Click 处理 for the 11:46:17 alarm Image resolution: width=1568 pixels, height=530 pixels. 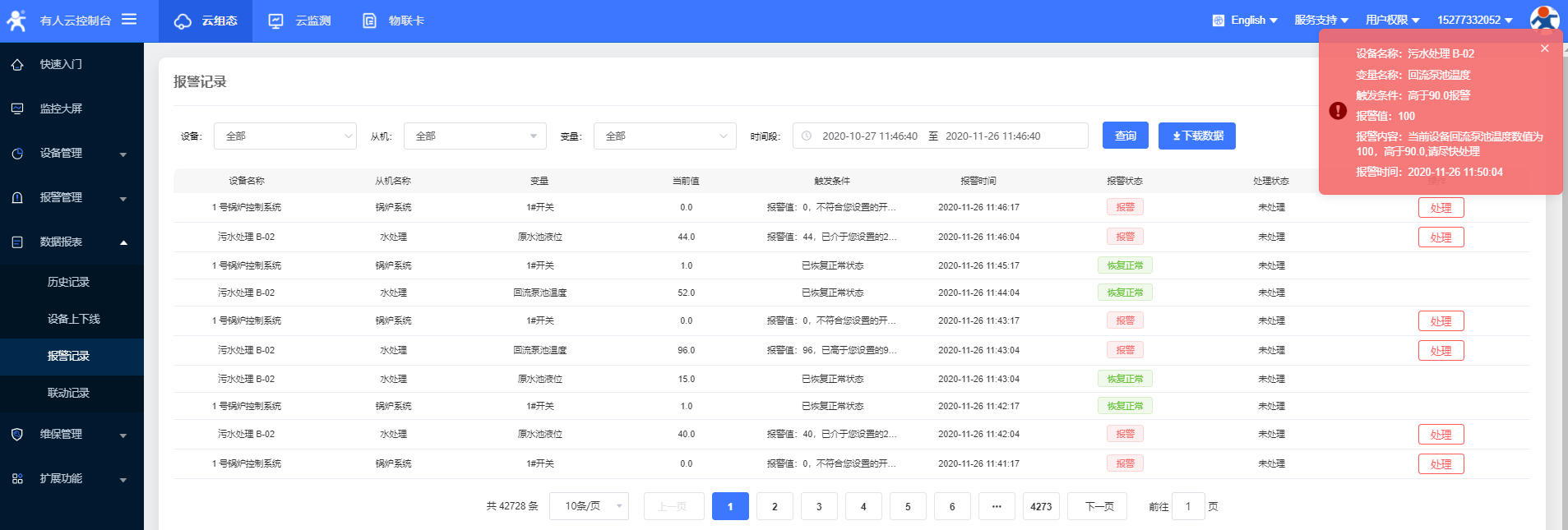(1441, 208)
